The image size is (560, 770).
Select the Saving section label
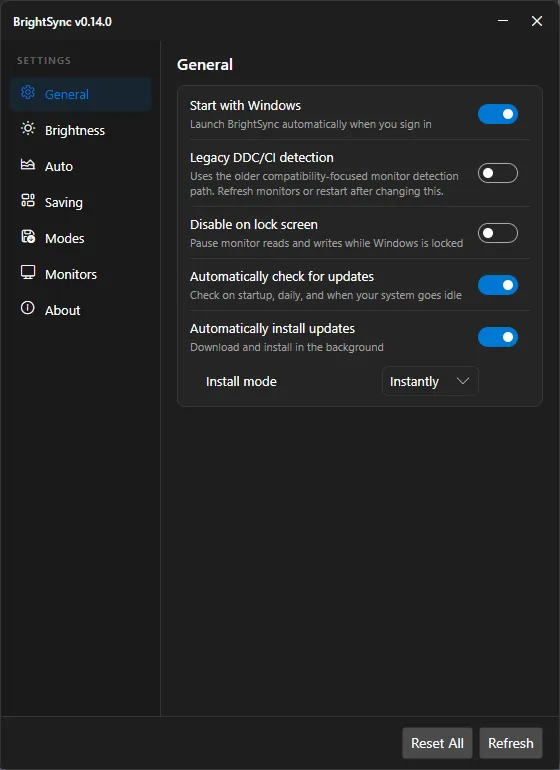point(64,203)
